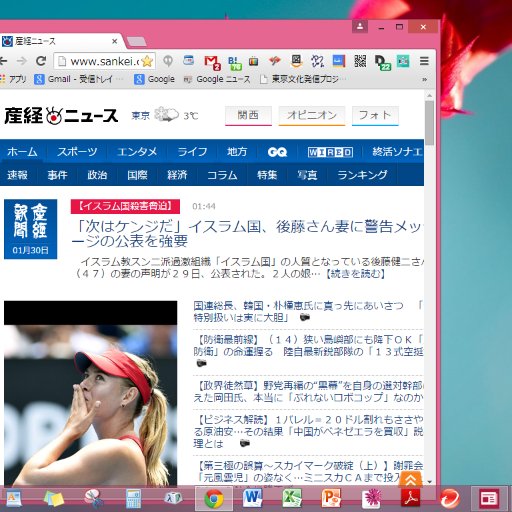The image size is (512, 512).
Task: Open the Google ニュース bookmark
Action: 217,79
